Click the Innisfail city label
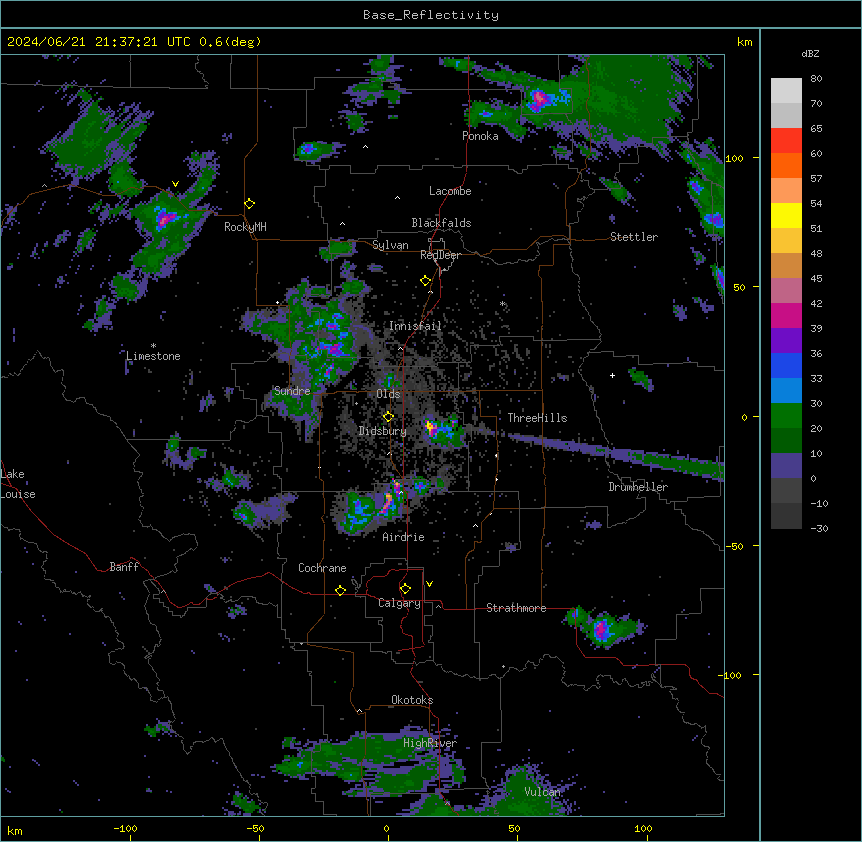Image resolution: width=862 pixels, height=842 pixels. point(415,326)
